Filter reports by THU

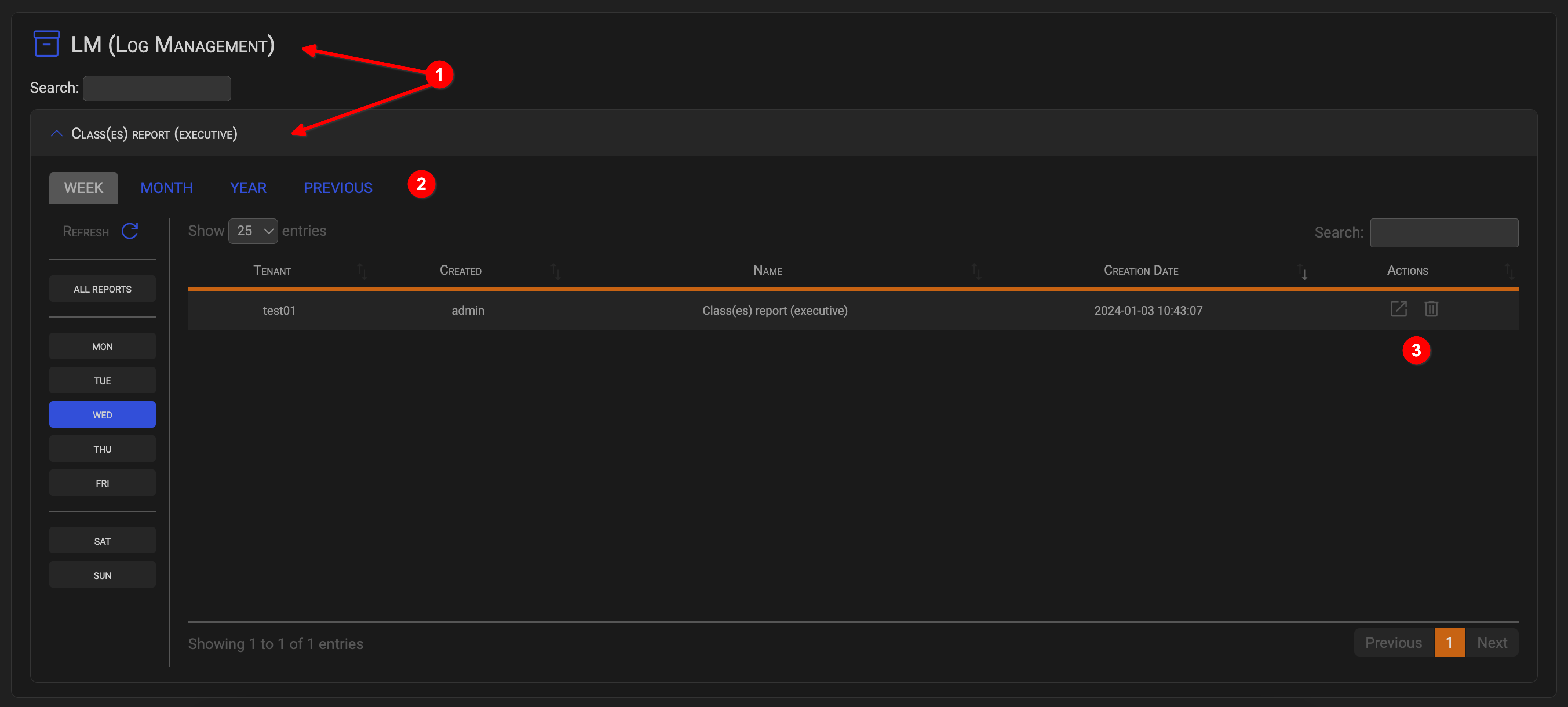[x=102, y=448]
